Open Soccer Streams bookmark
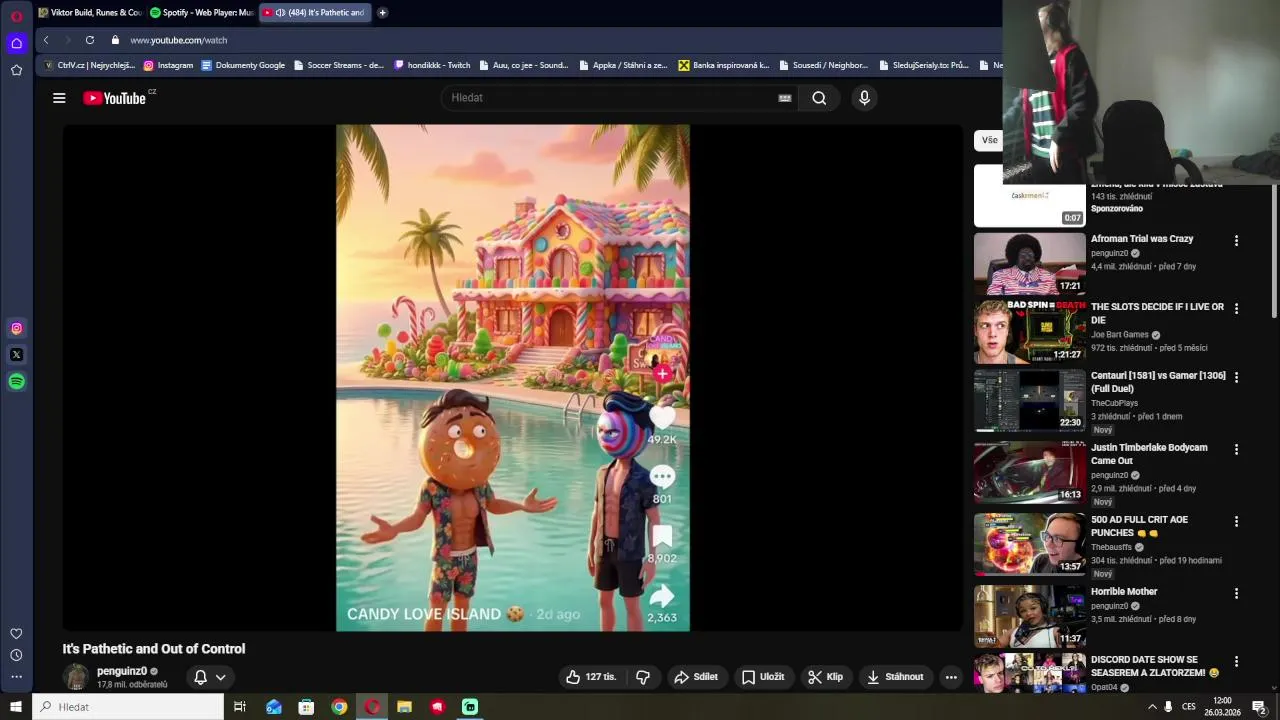Viewport: 1280px width, 720px height. click(338, 65)
